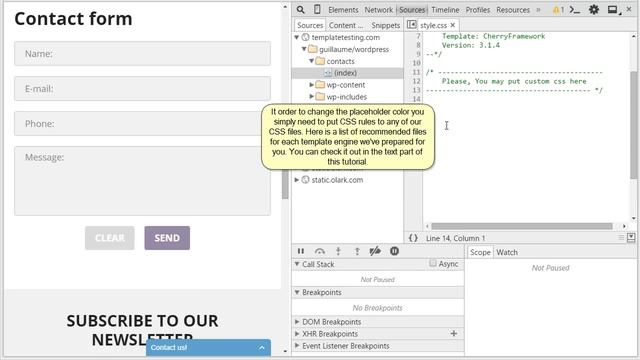
Task: Click the chat bar up-arrow icon
Action: click(x=262, y=348)
